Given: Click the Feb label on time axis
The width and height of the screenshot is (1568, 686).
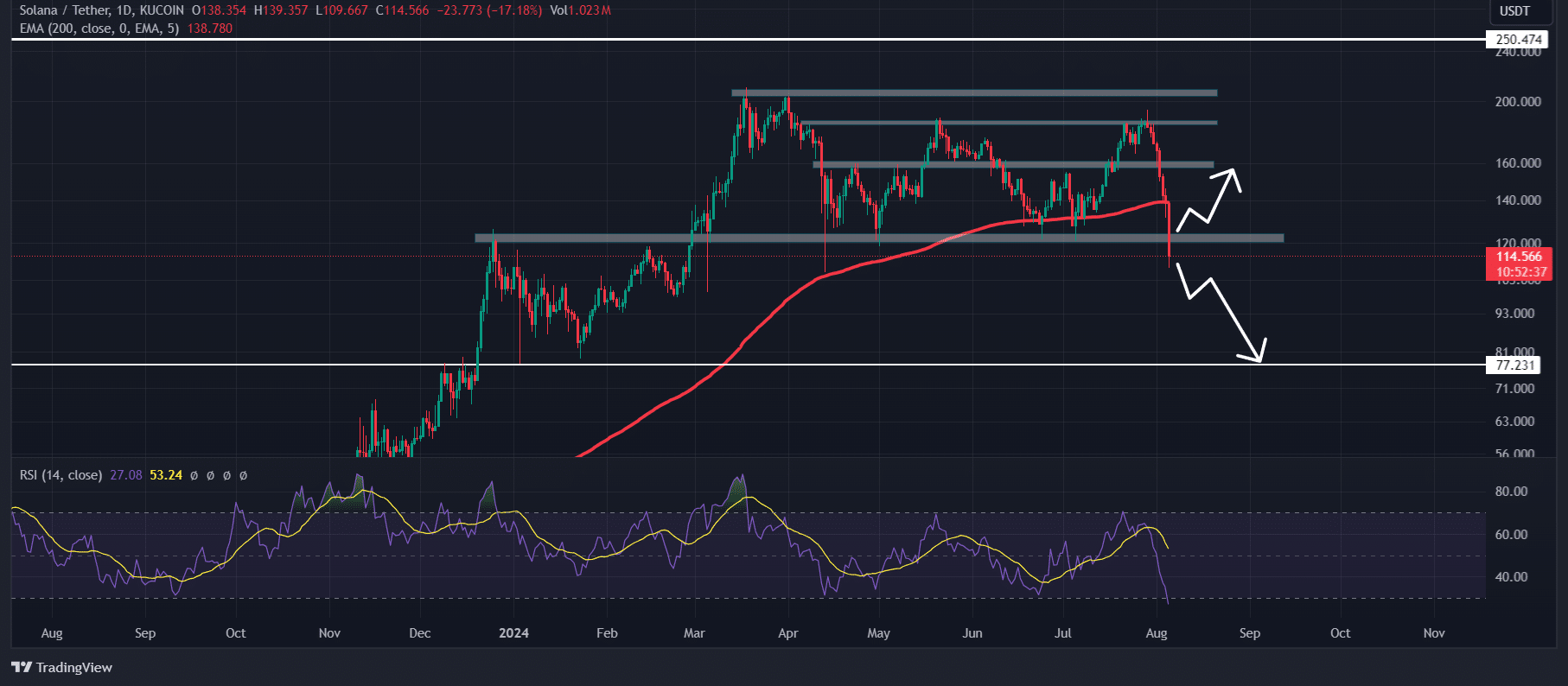Looking at the screenshot, I should click(x=607, y=632).
